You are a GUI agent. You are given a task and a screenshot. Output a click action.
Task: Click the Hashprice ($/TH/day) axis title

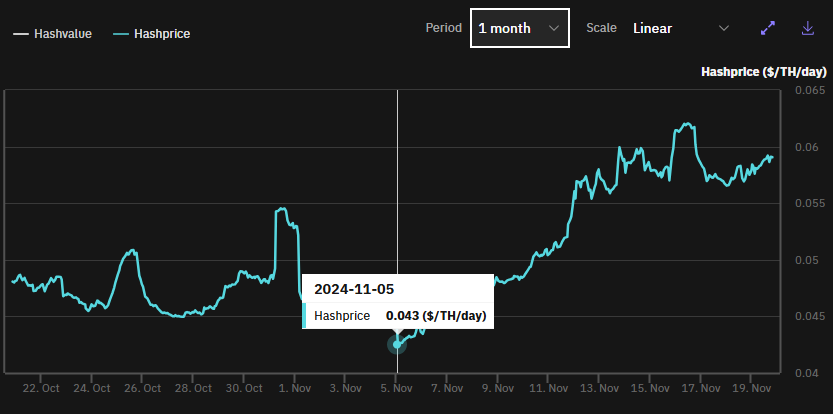coord(762,72)
